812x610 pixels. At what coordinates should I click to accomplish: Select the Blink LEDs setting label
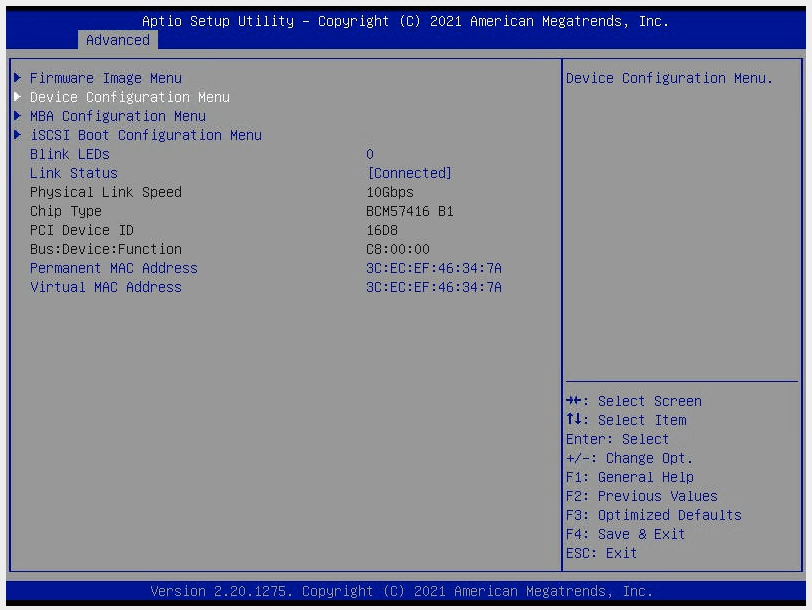pyautogui.click(x=69, y=154)
